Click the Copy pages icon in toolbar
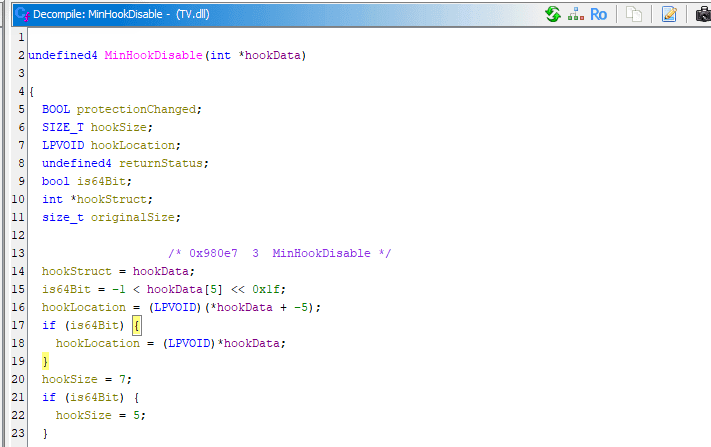The image size is (711, 447). 633,14
